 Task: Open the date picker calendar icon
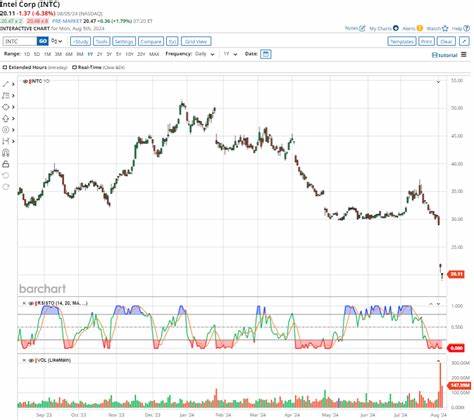[266, 54]
